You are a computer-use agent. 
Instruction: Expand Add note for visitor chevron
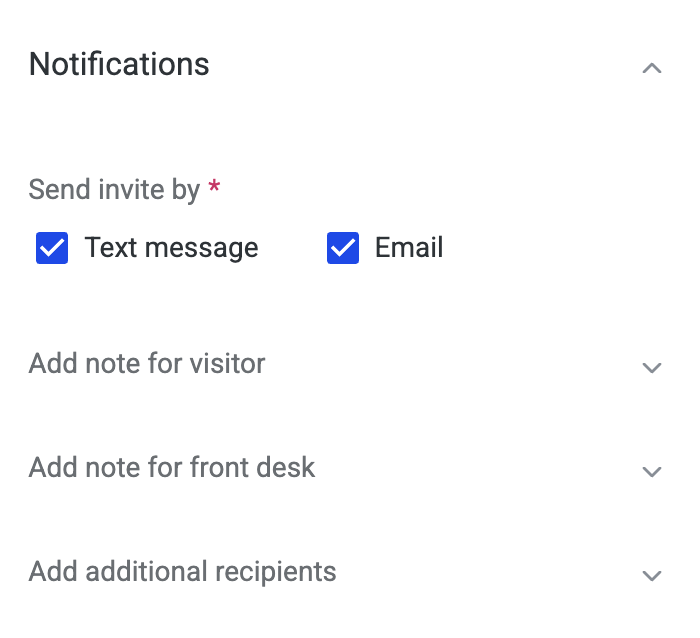tap(652, 368)
